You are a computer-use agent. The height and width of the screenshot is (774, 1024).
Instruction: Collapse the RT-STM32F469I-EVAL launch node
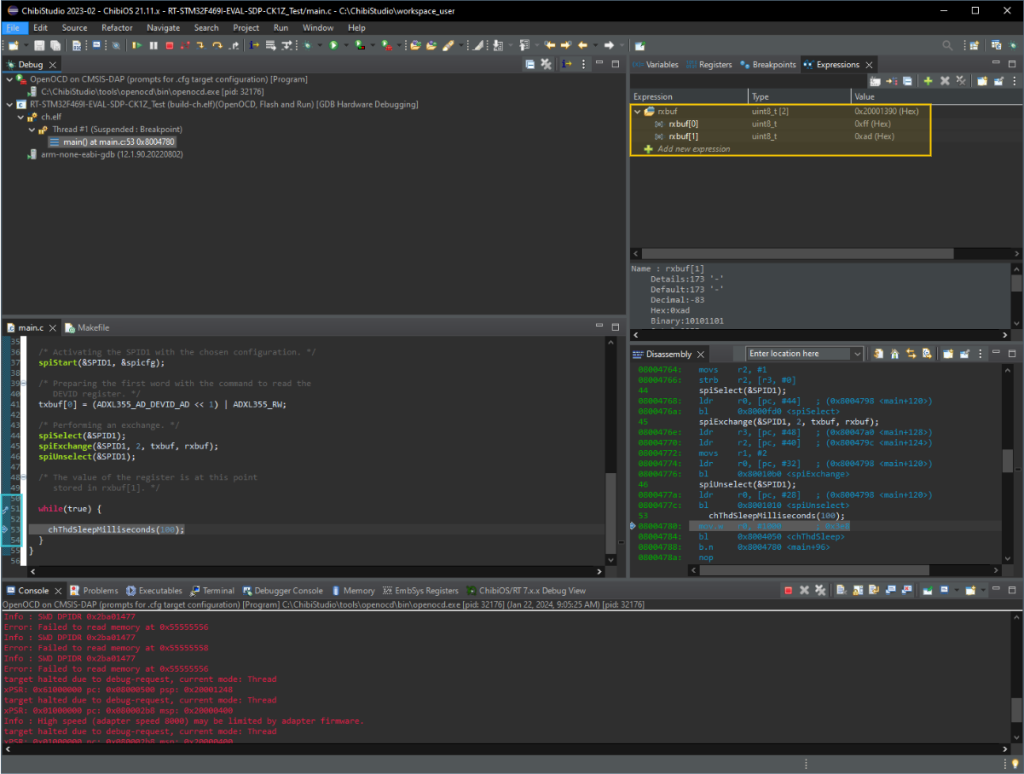click(9, 105)
